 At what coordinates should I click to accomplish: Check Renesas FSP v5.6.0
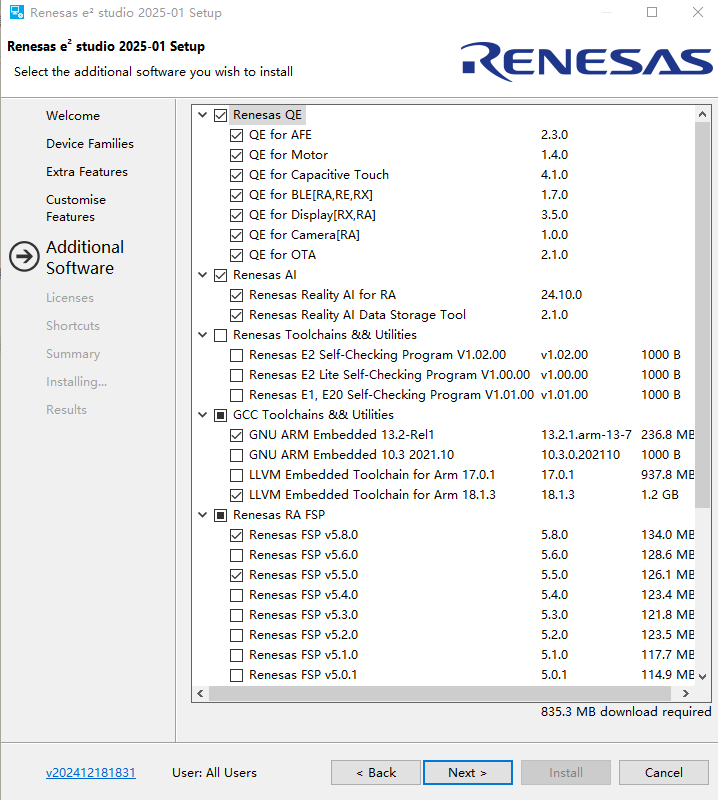(x=236, y=555)
